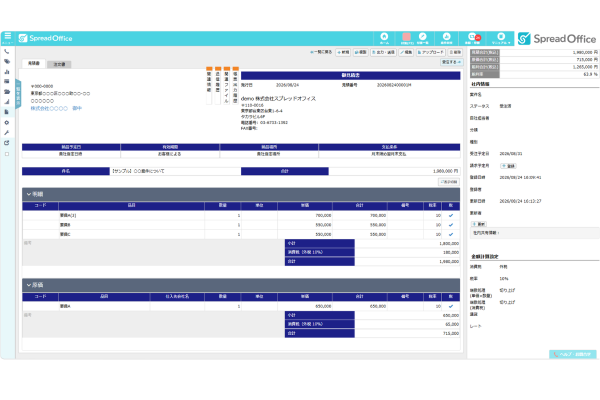Click the 社内共有情報 field
Viewport: 600px width, 400px height.
[x=535, y=233]
